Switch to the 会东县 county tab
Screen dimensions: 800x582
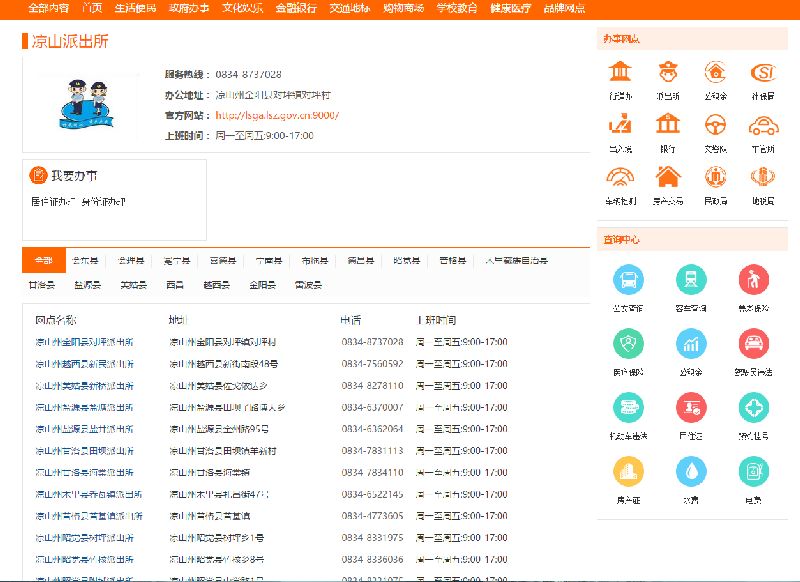[x=85, y=261]
